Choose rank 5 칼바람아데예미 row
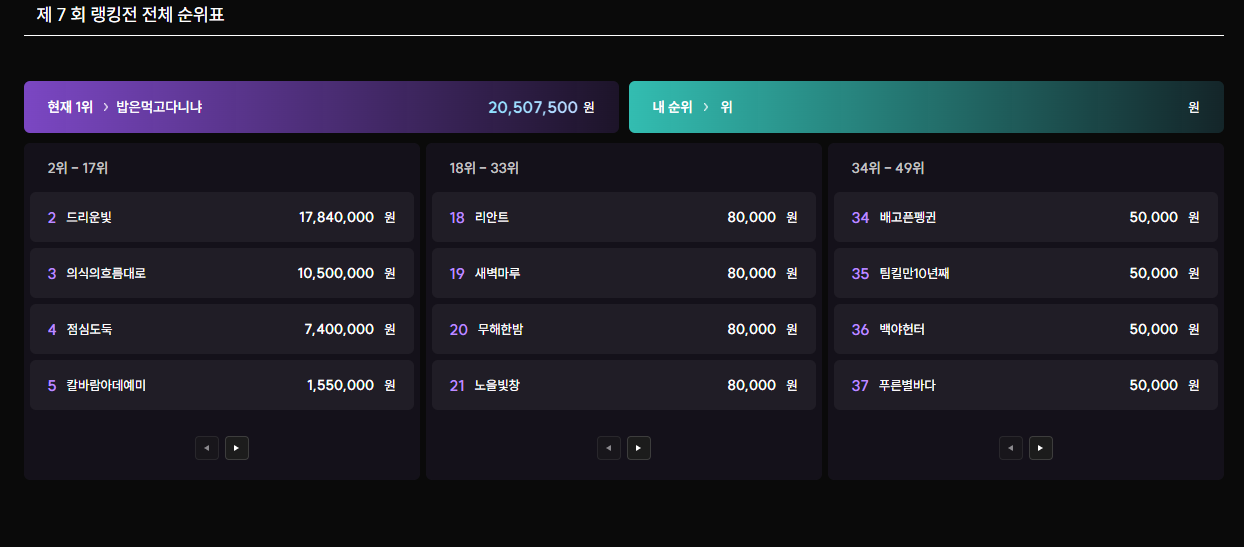Image resolution: width=1244 pixels, height=547 pixels. (x=222, y=385)
